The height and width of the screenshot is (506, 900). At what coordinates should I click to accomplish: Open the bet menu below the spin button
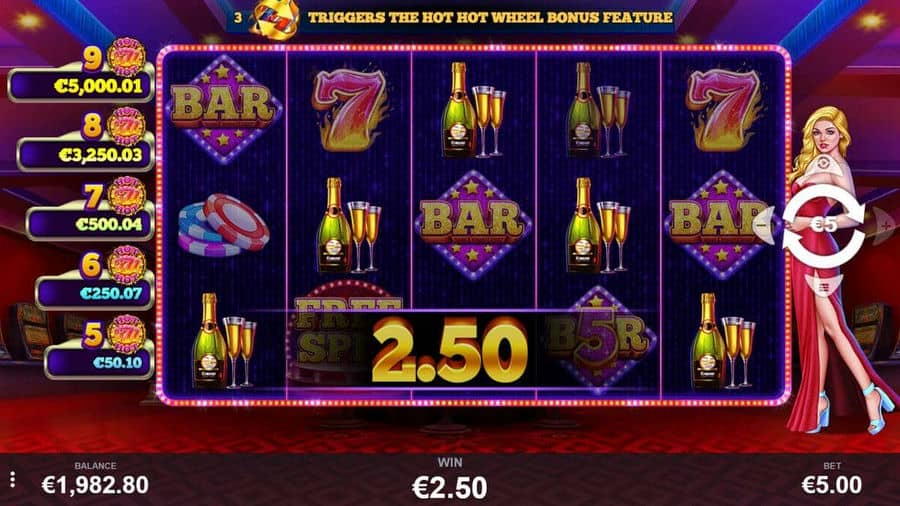pyautogui.click(x=823, y=286)
